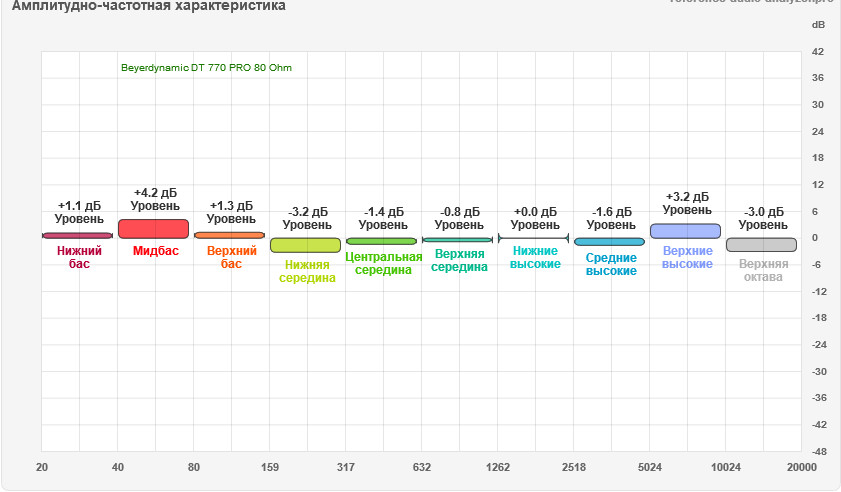
Task: Click the Нижние высокие band name
Action: [x=535, y=258]
